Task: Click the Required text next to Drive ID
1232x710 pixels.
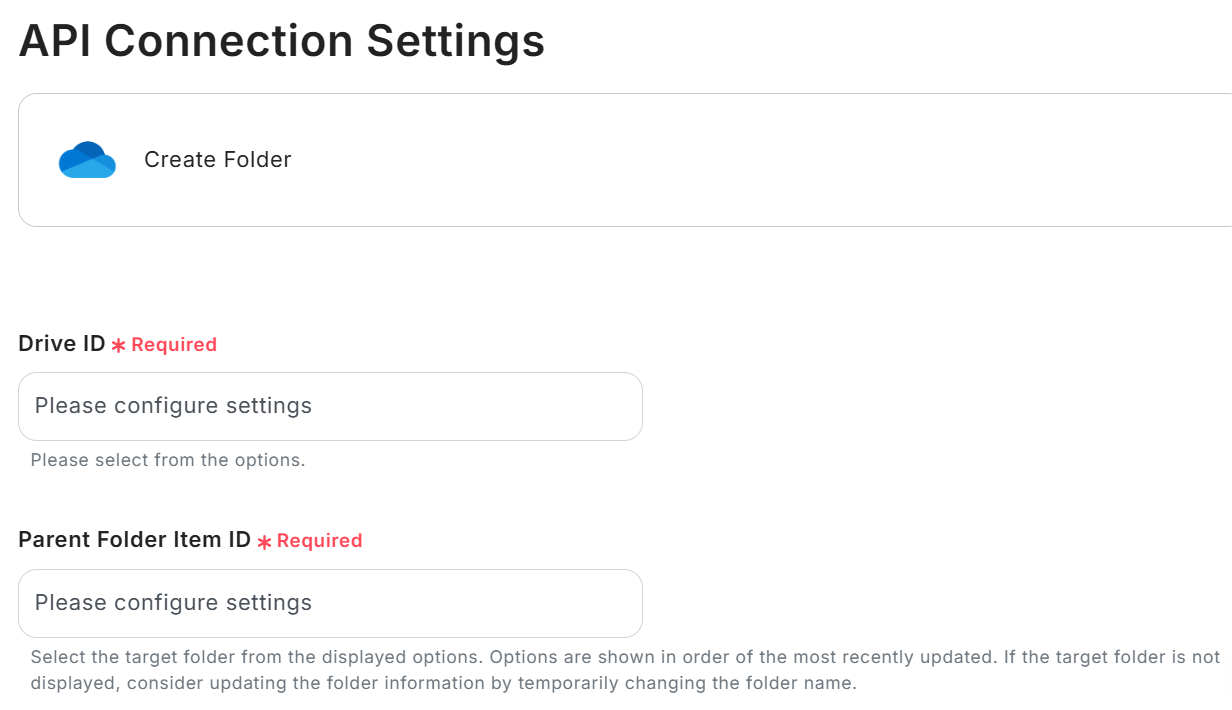Action: click(174, 345)
